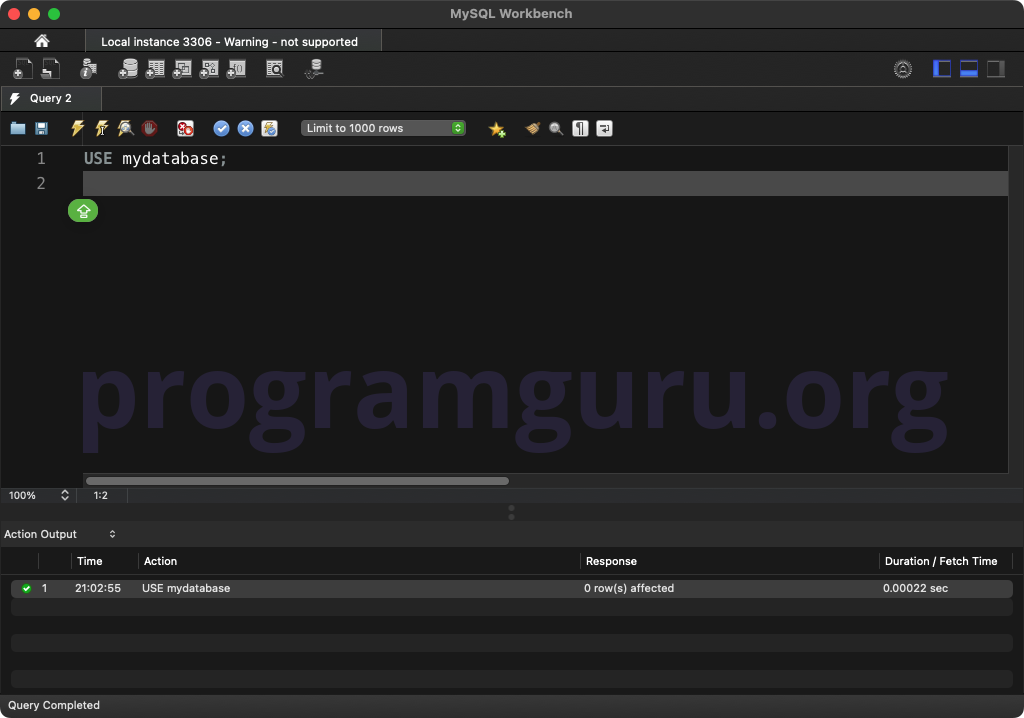Open Limit to 1000 rows dropdown

383,128
